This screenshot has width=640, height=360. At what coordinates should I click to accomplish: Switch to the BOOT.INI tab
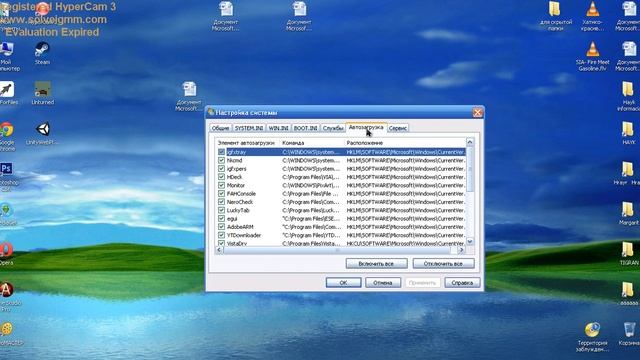coord(305,128)
